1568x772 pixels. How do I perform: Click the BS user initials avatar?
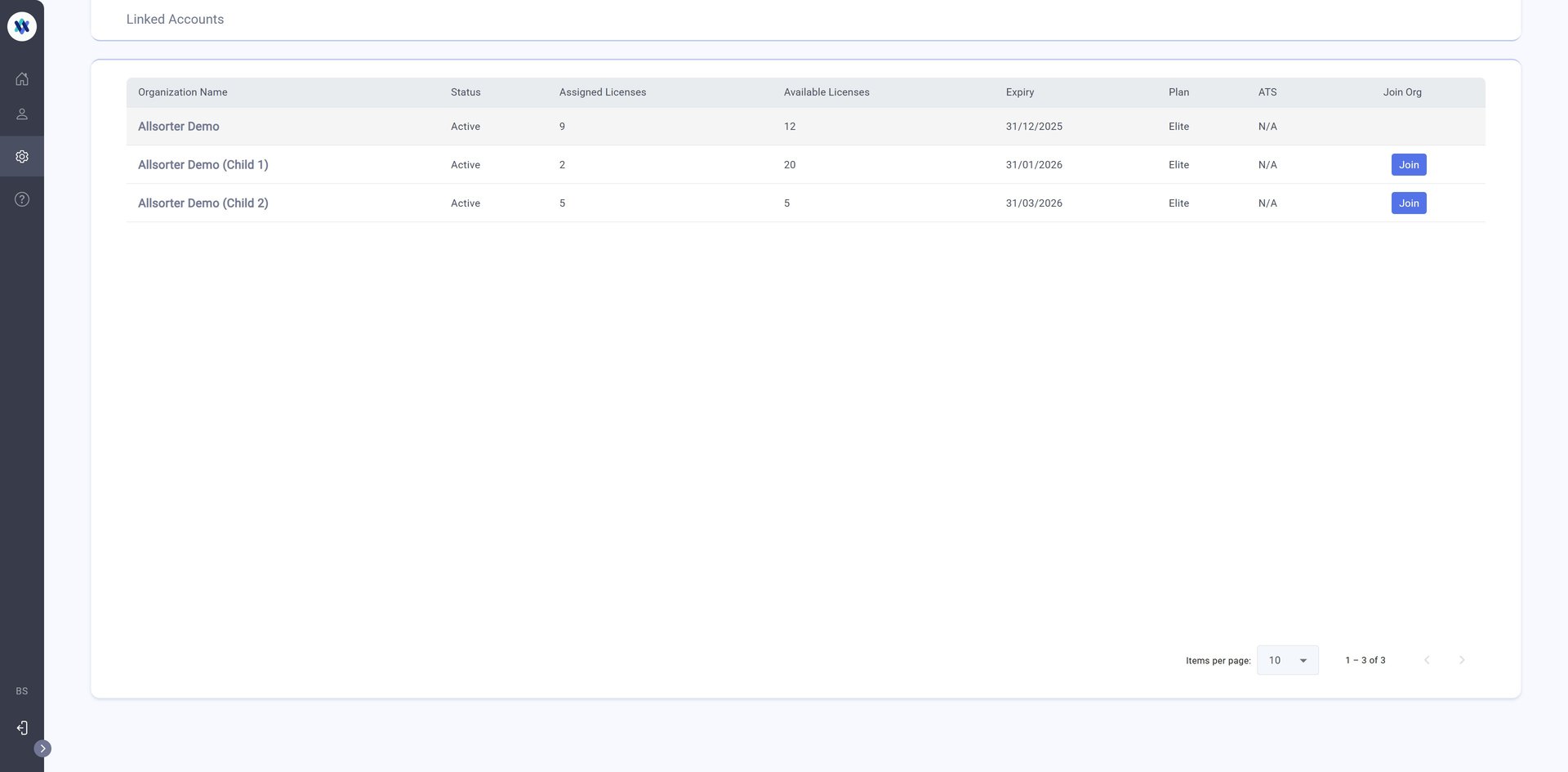(x=22, y=691)
